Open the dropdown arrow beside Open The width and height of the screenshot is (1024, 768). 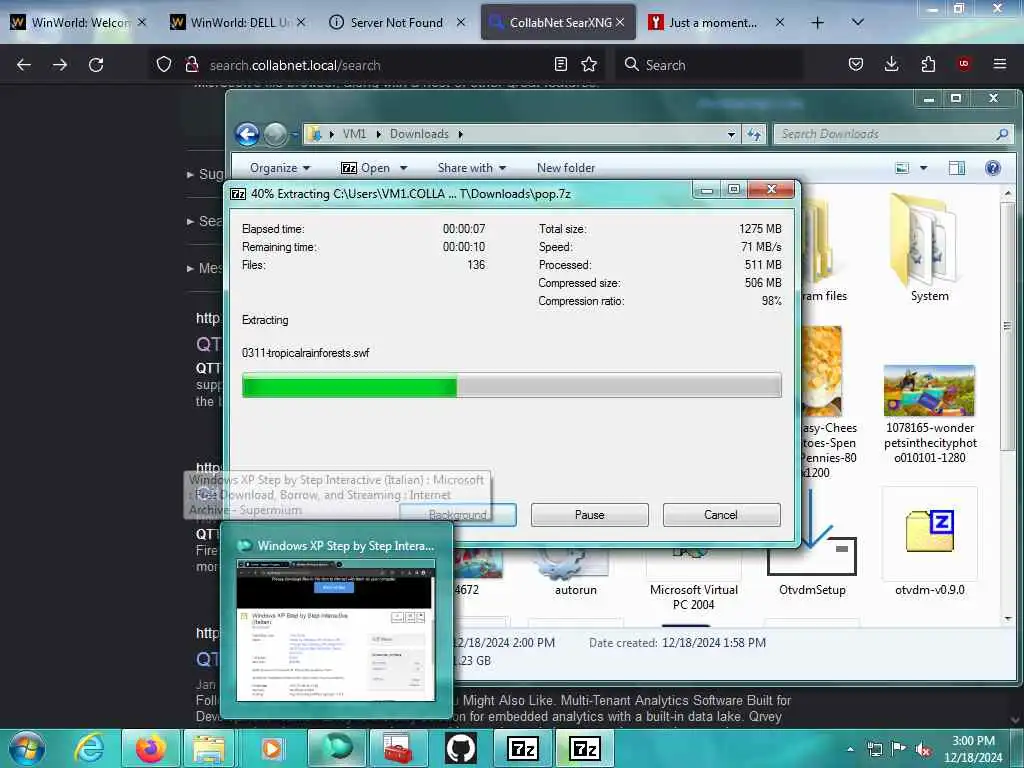coord(404,168)
